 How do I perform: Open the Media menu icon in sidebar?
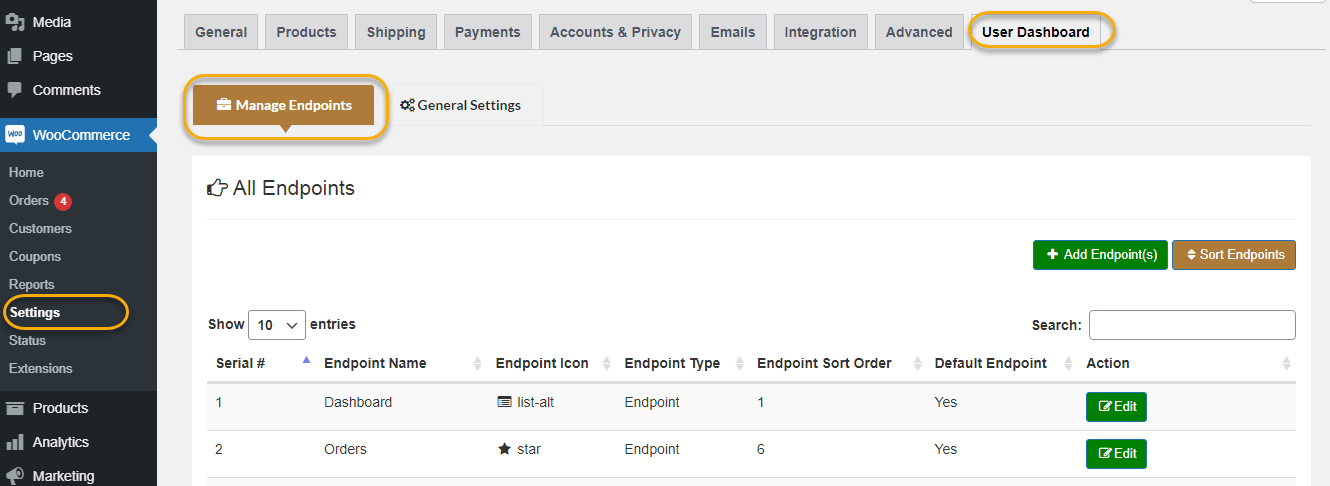pyautogui.click(x=15, y=22)
